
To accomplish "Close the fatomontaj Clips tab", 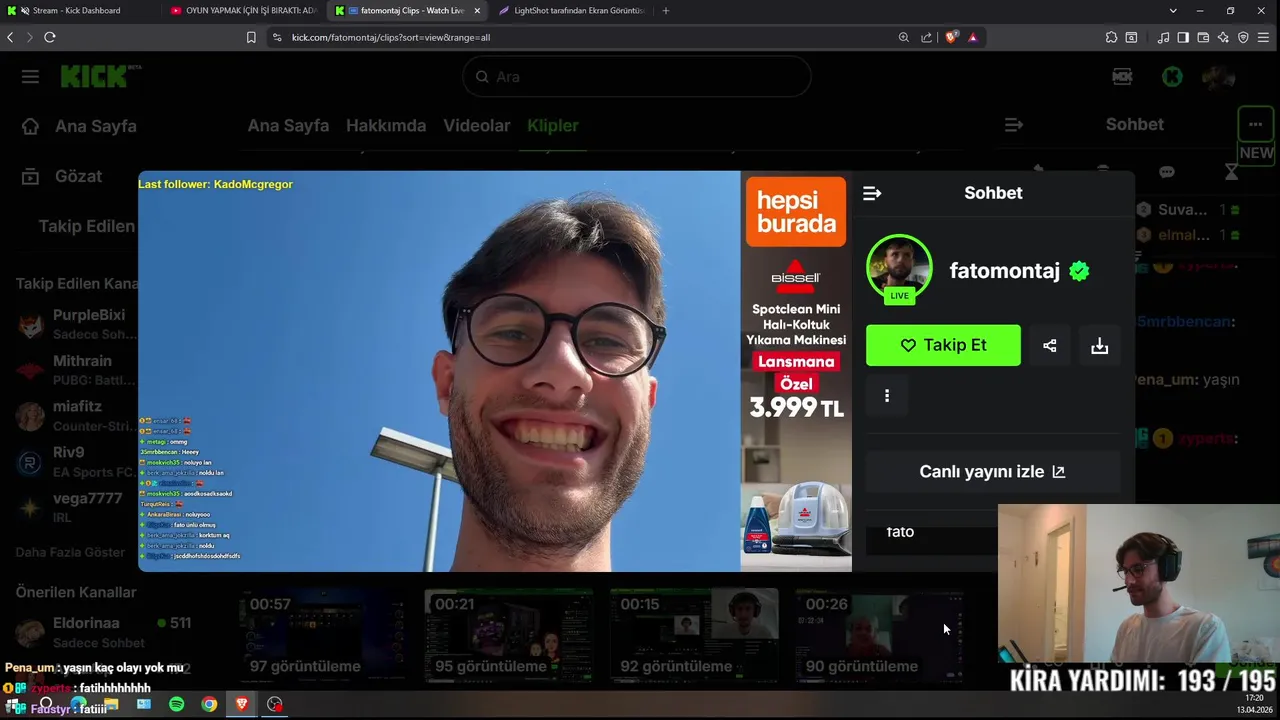I will 477,10.
